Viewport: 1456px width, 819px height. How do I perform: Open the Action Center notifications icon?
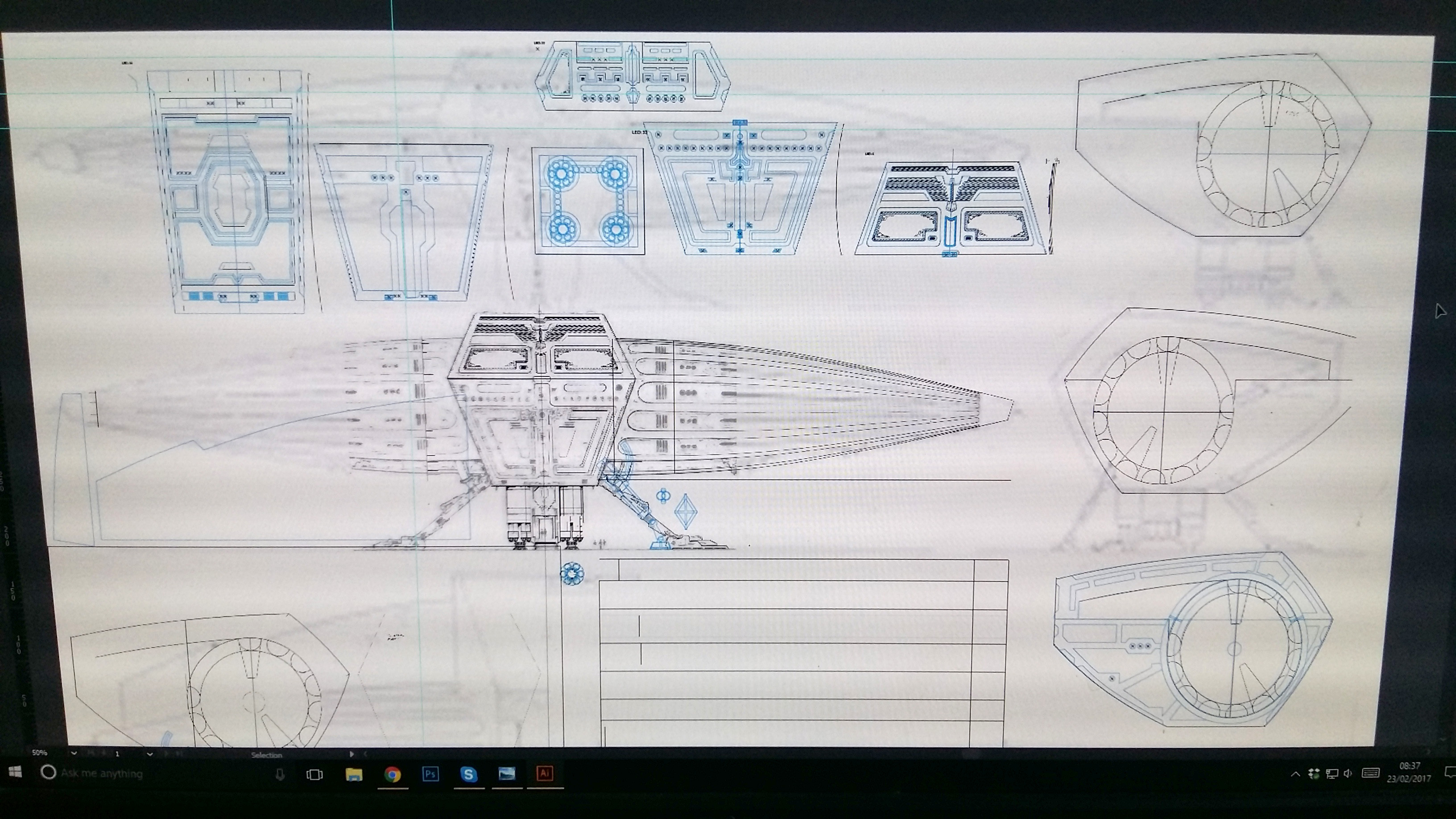pyautogui.click(x=1450, y=772)
